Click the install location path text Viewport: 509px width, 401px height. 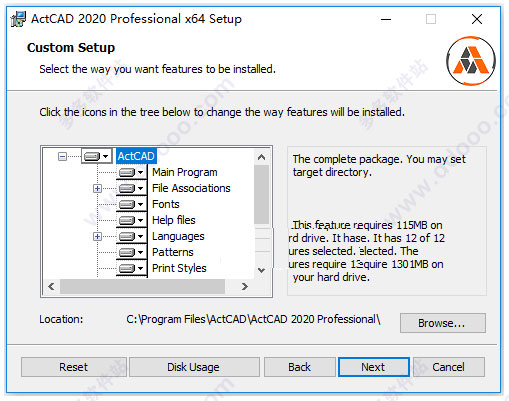(253, 319)
